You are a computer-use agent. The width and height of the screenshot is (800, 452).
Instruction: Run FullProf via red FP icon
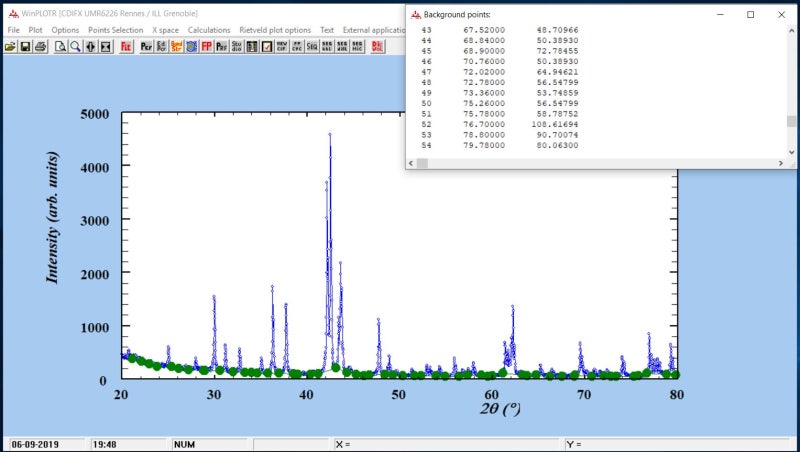coord(207,46)
